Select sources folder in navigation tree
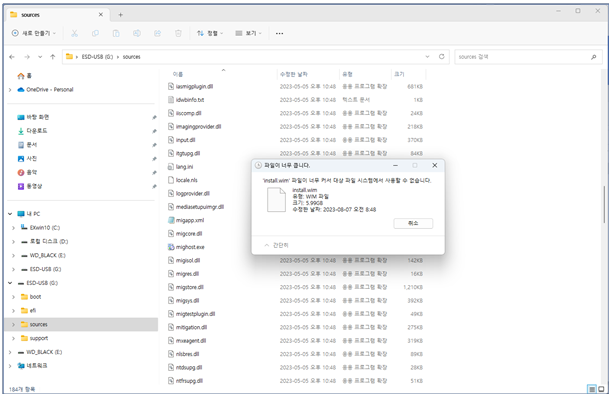612x396 pixels. pyautogui.click(x=82, y=324)
